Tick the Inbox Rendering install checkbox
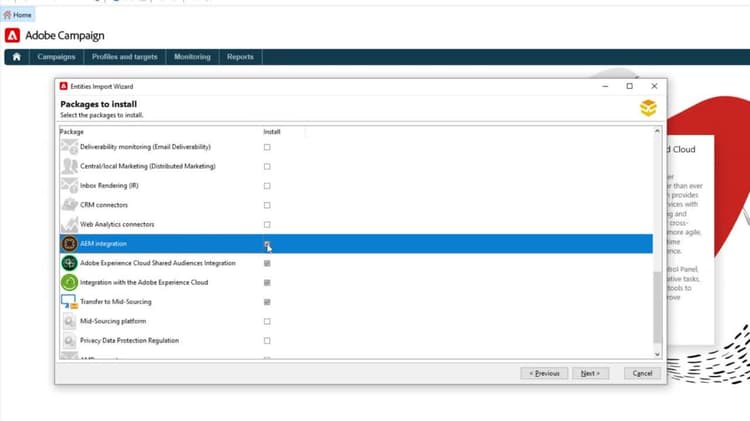This screenshot has width=750, height=421. coord(267,186)
